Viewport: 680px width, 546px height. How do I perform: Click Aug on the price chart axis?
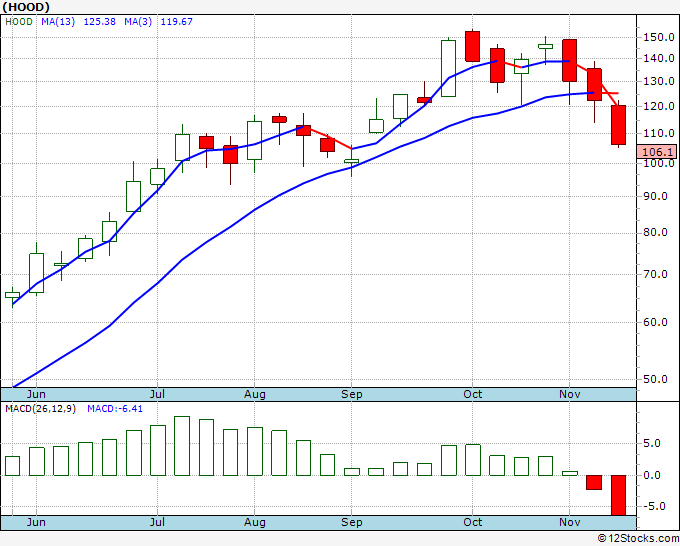click(x=255, y=395)
